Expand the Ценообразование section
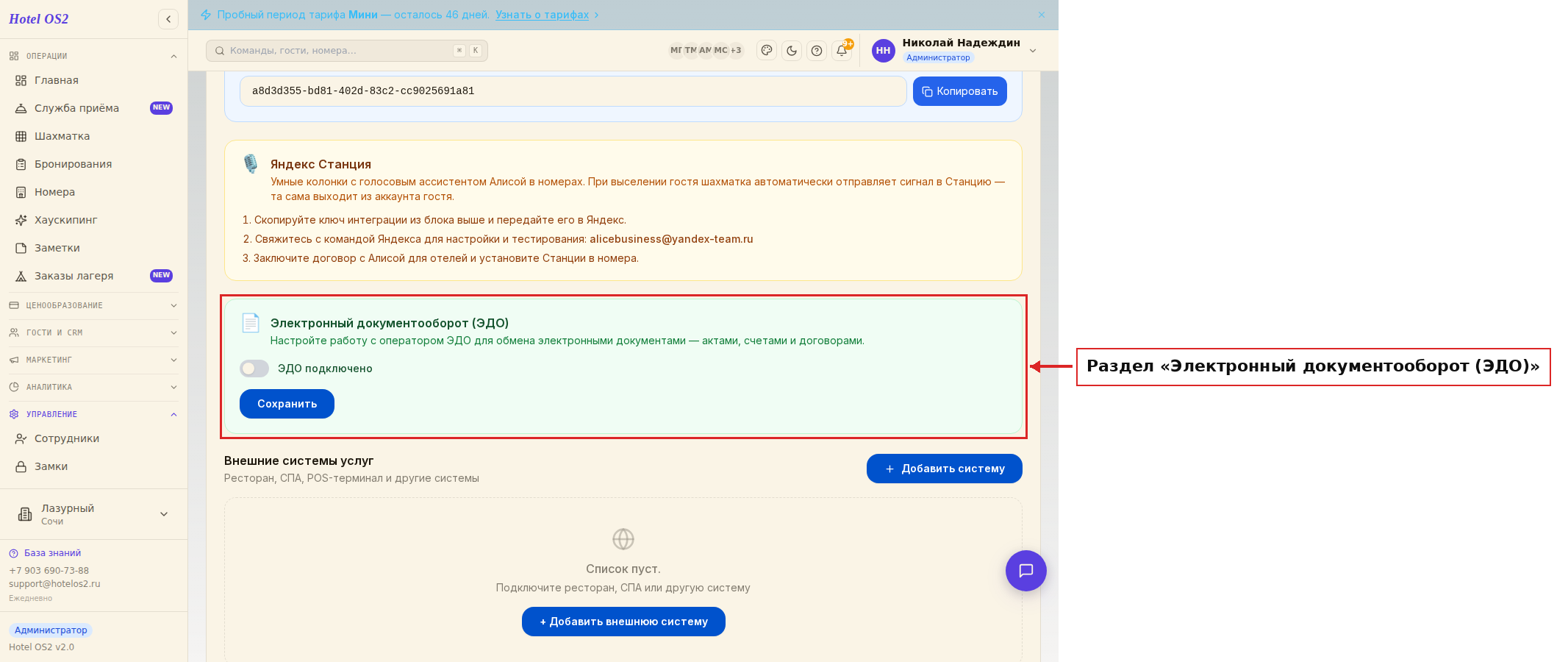This screenshot has width=1568, height=662. click(93, 305)
